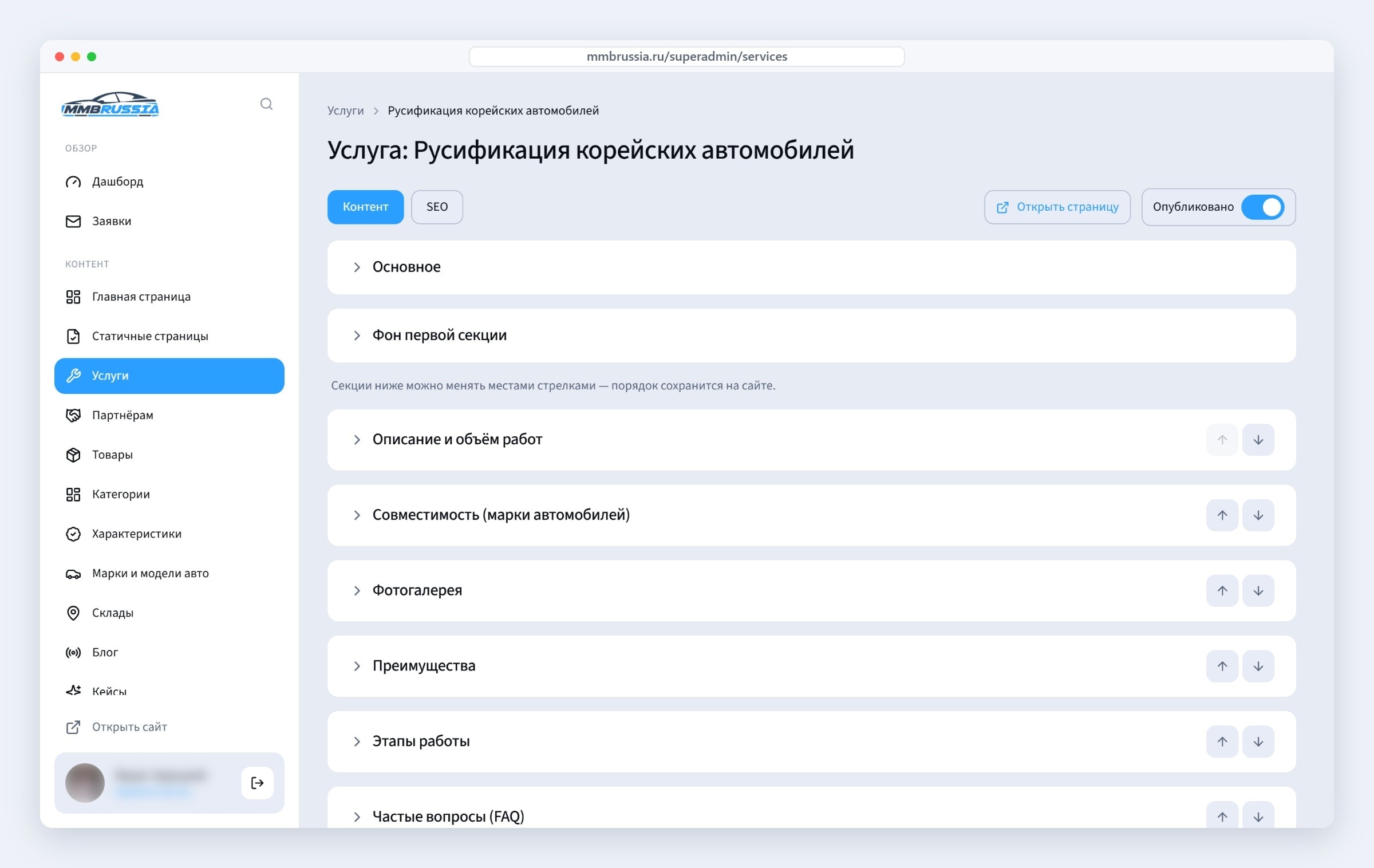Open 'Характеристики' sidebar item
The height and width of the screenshot is (868, 1374).
coord(169,534)
